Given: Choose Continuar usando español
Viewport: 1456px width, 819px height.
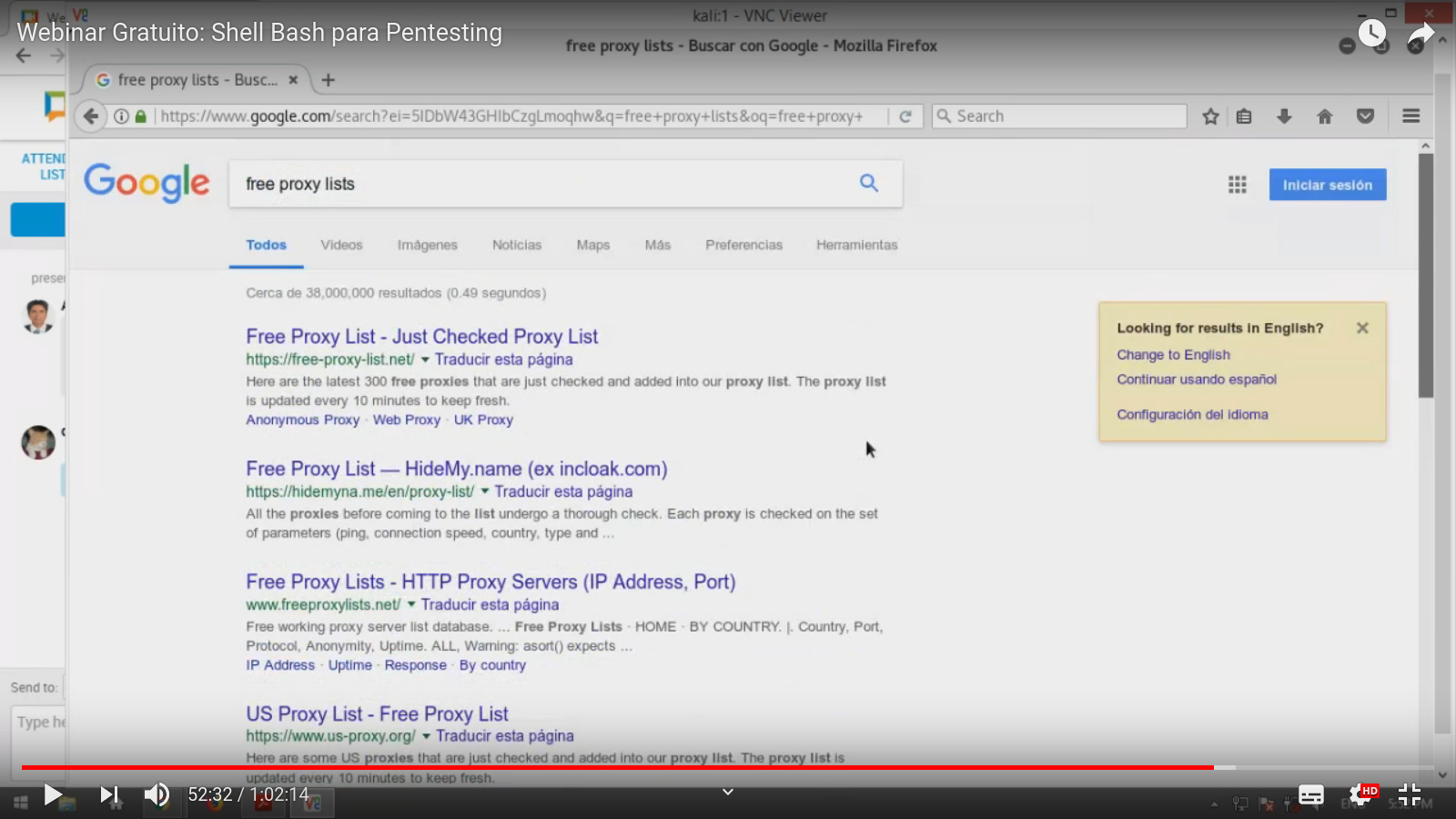Looking at the screenshot, I should [1197, 379].
